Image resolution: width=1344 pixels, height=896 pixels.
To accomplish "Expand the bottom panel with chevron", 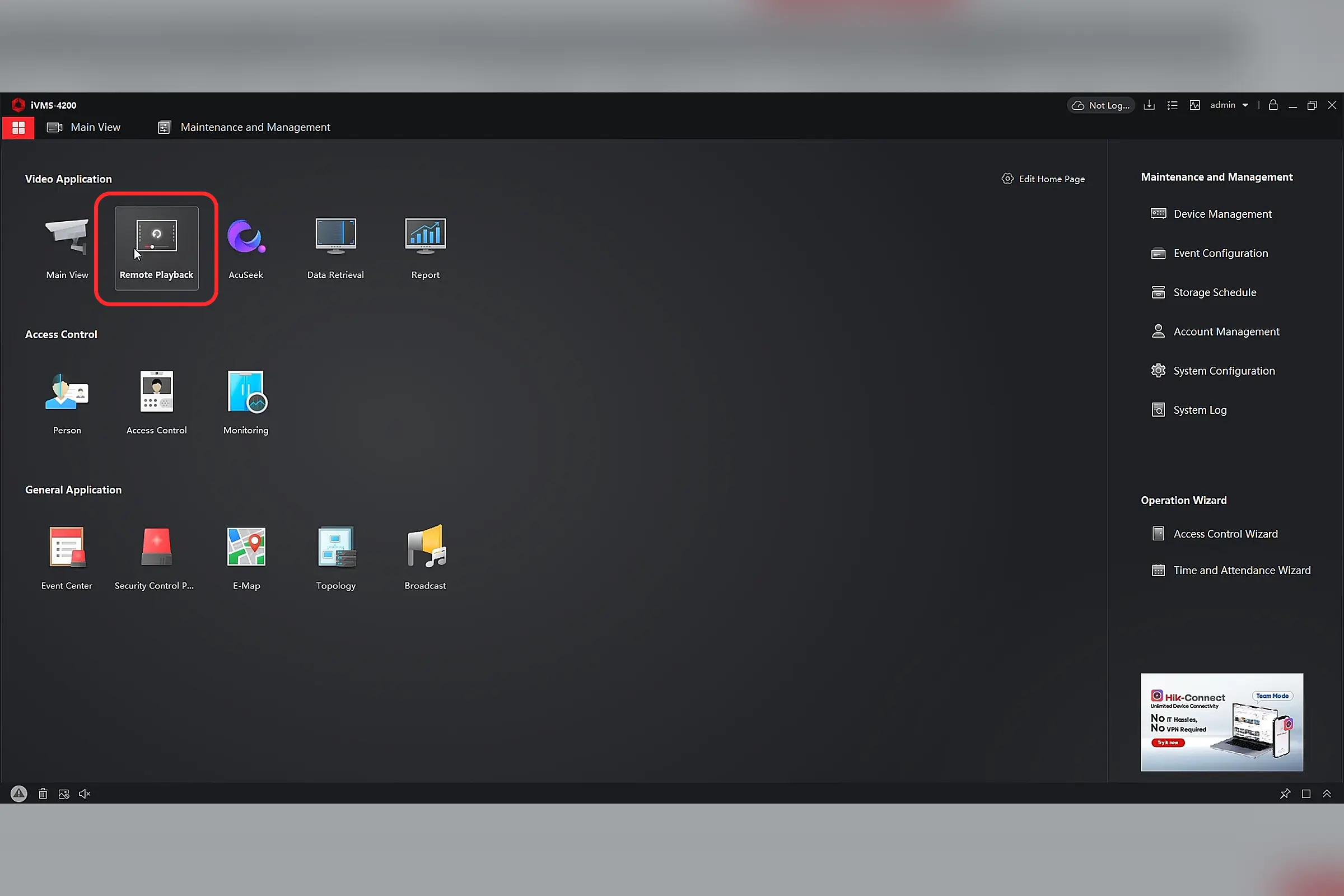I will click(1327, 794).
